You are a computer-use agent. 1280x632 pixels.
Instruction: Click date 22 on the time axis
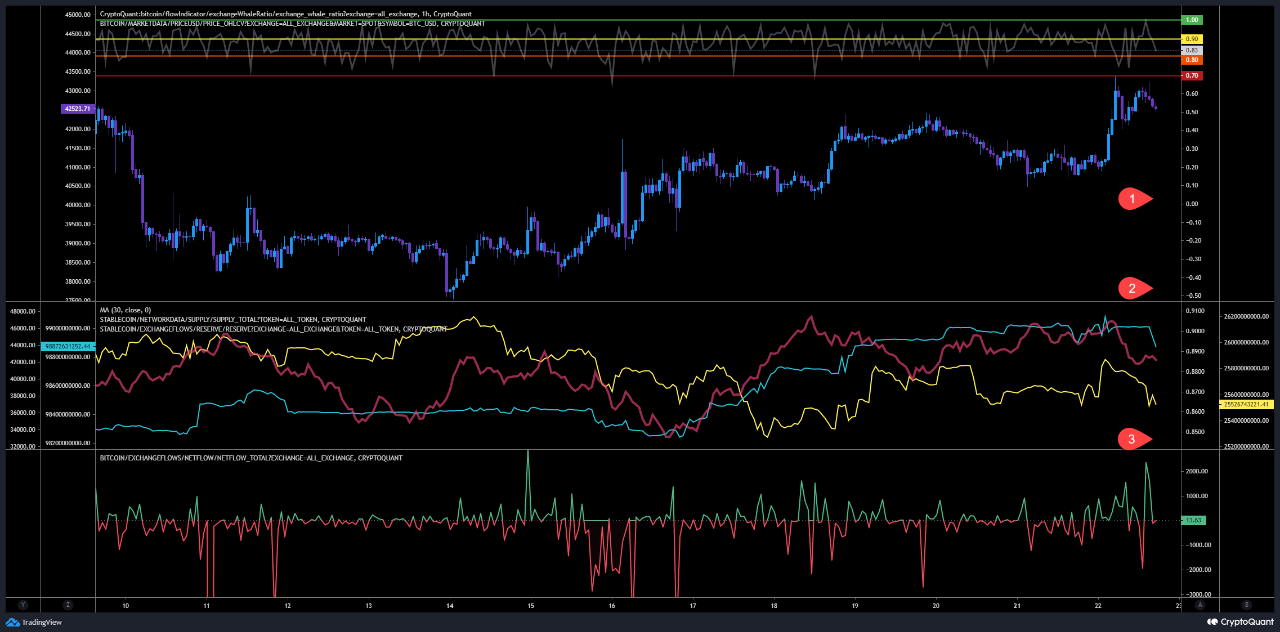click(x=1098, y=606)
